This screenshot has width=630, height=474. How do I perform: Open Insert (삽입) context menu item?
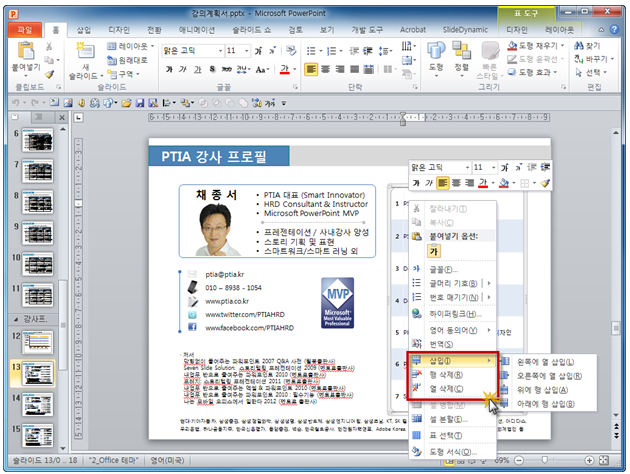pyautogui.click(x=452, y=361)
